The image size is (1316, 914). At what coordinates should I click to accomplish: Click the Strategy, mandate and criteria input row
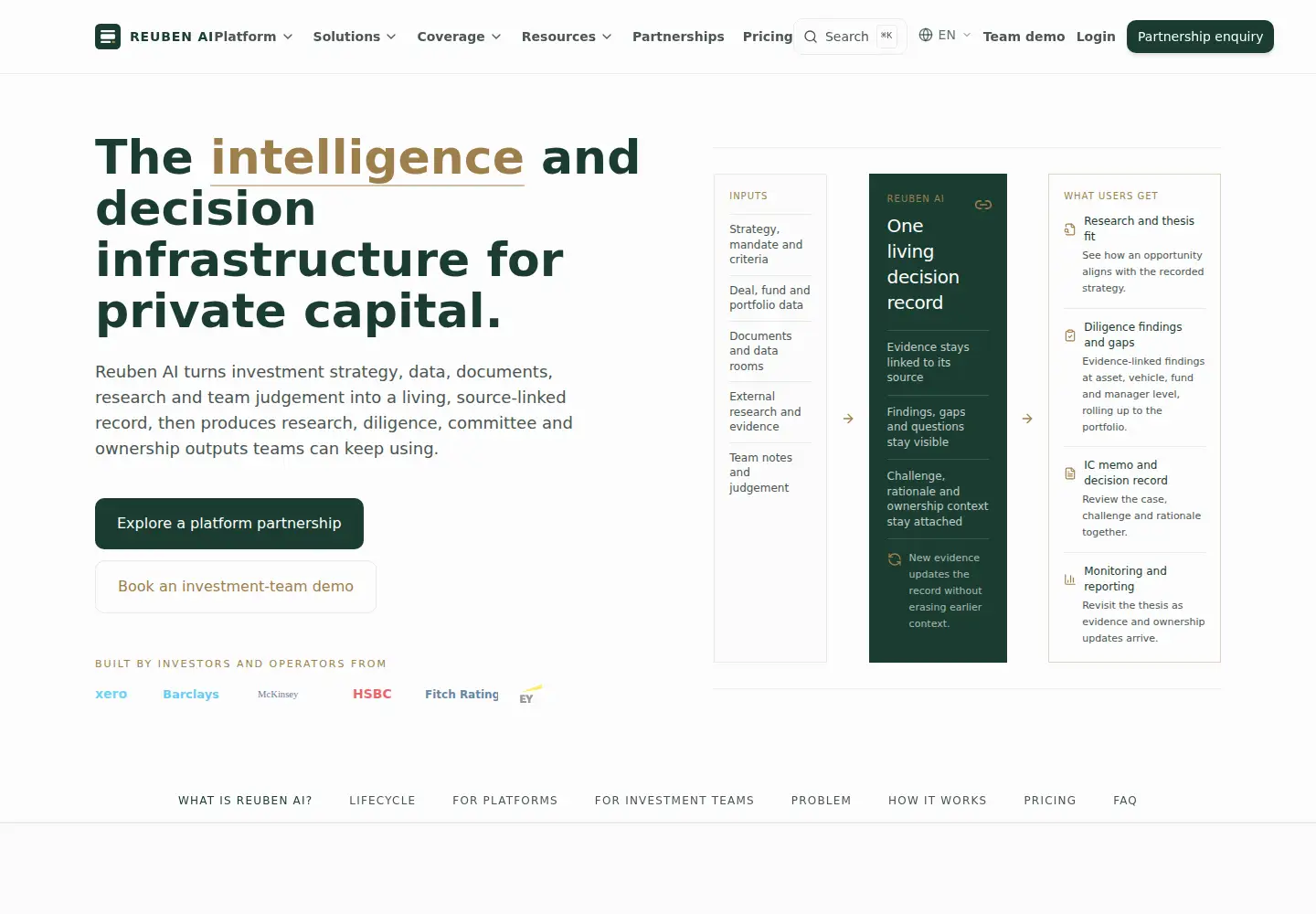pyautogui.click(x=770, y=244)
